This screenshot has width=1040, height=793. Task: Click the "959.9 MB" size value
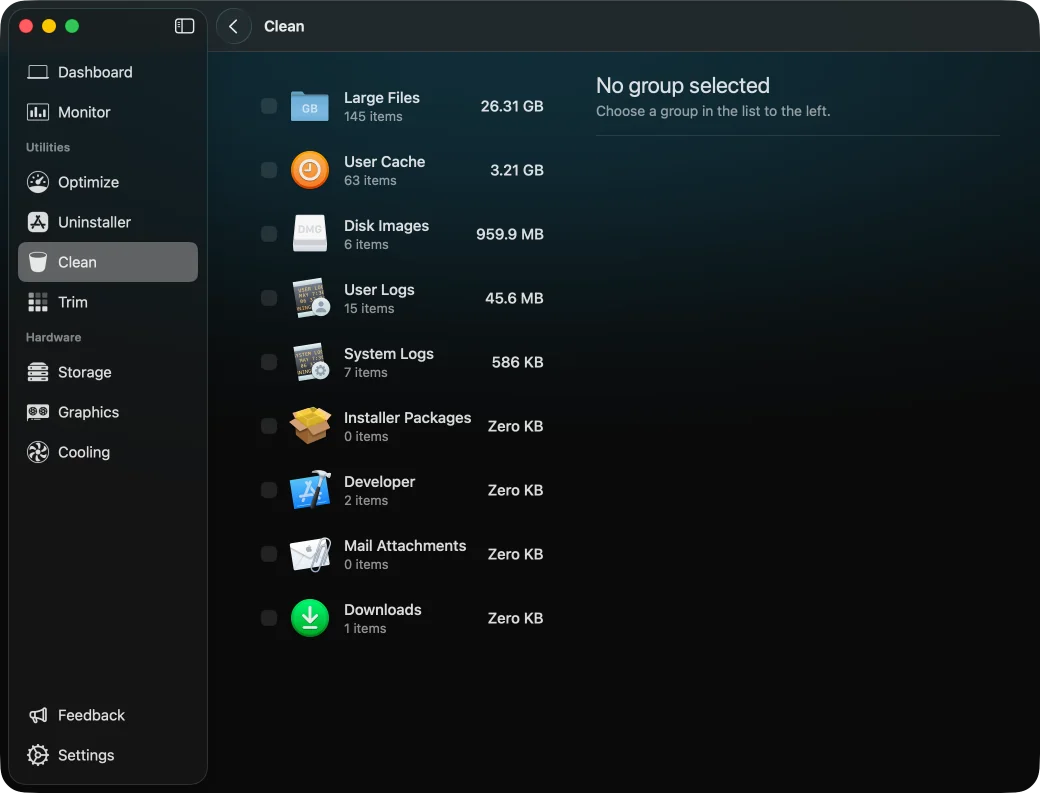pyautogui.click(x=510, y=234)
